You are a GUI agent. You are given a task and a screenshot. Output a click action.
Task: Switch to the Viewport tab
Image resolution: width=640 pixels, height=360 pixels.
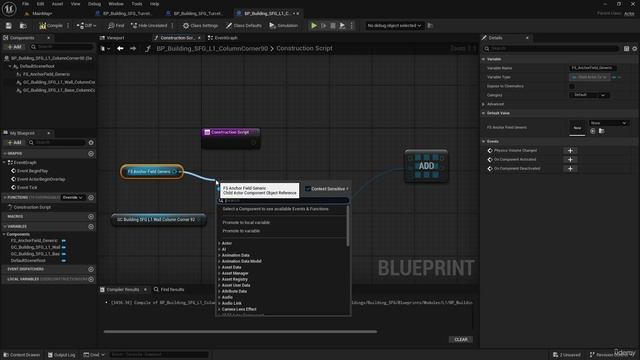tap(115, 38)
